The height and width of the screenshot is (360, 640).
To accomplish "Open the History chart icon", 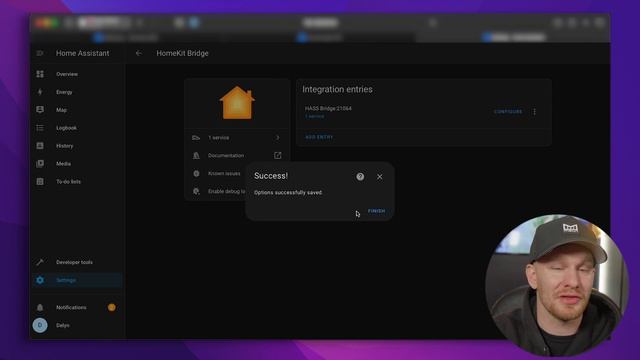I will click(40, 146).
